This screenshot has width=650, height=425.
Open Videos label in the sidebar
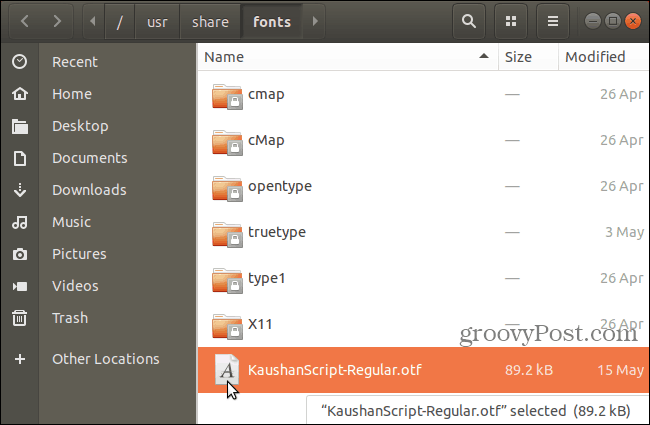coord(75,286)
